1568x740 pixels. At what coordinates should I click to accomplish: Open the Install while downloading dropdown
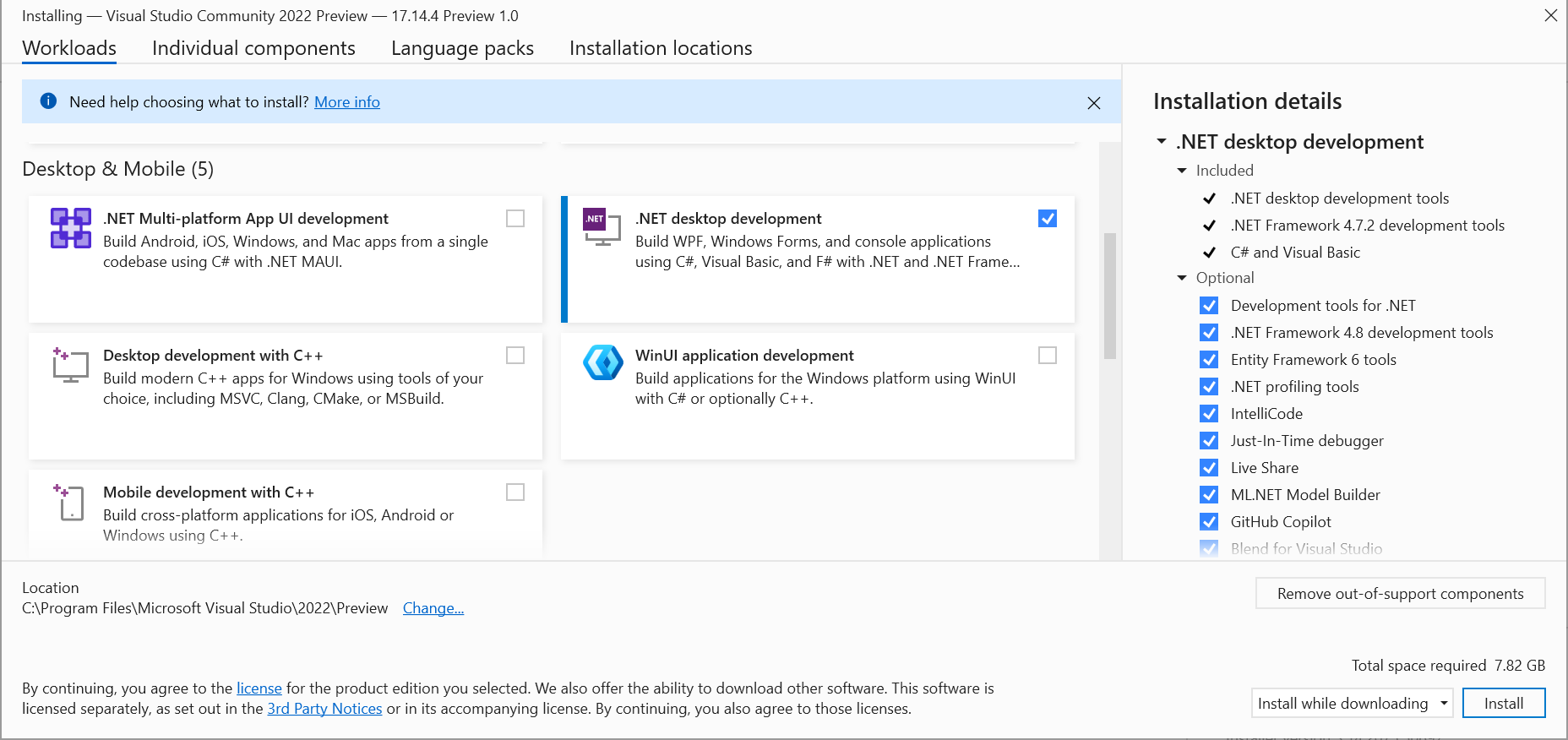point(1352,703)
